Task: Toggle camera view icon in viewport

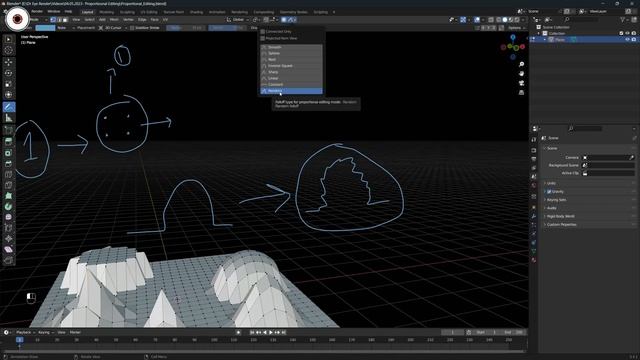Action: click(521, 83)
